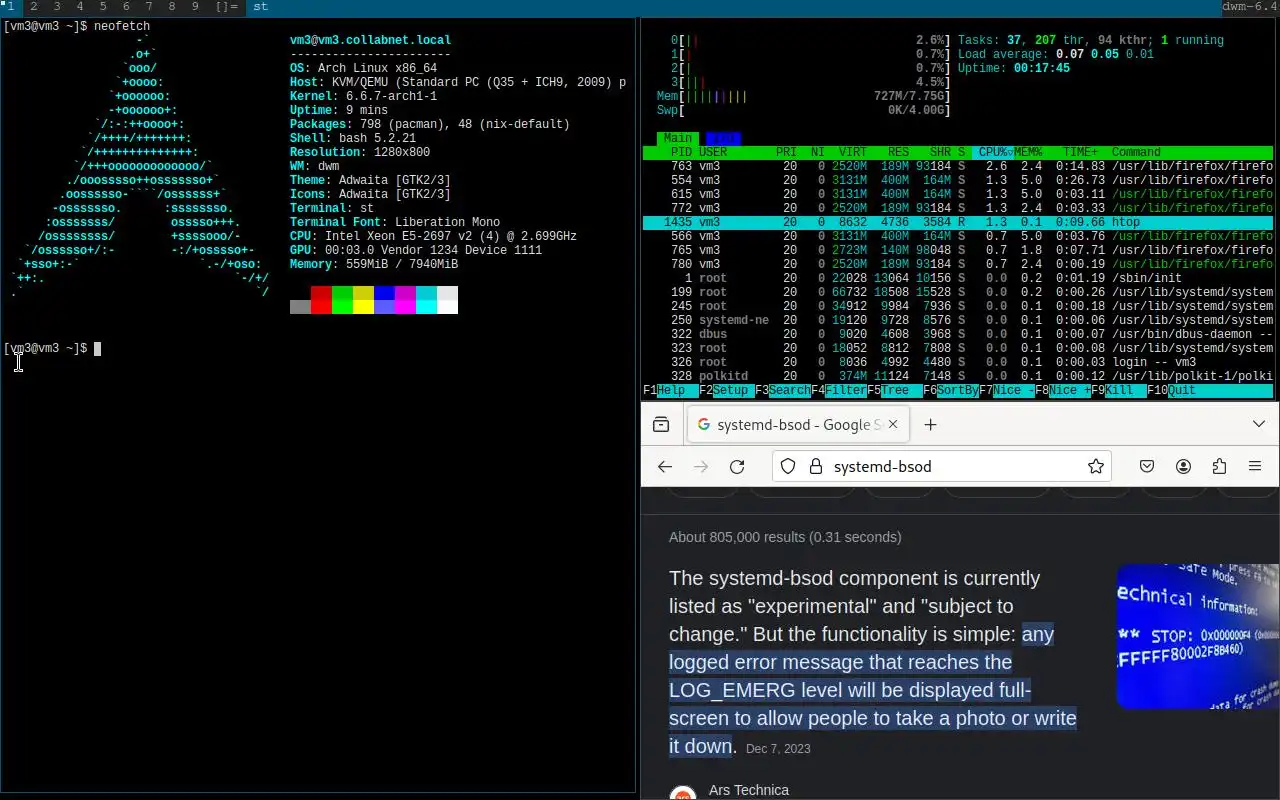The width and height of the screenshot is (1280, 800).
Task: Open the blue screen thumbnail image
Action: (1198, 636)
